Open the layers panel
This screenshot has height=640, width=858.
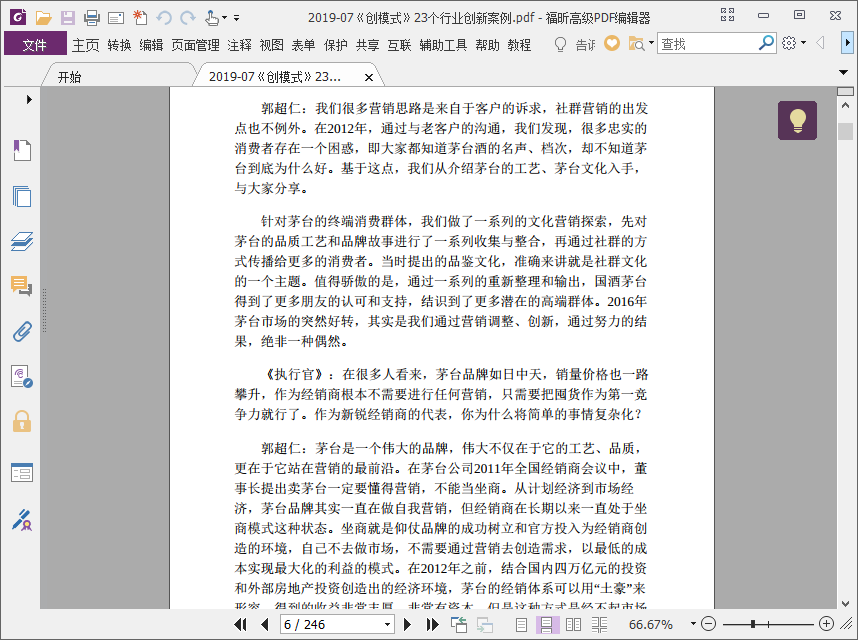click(x=22, y=241)
